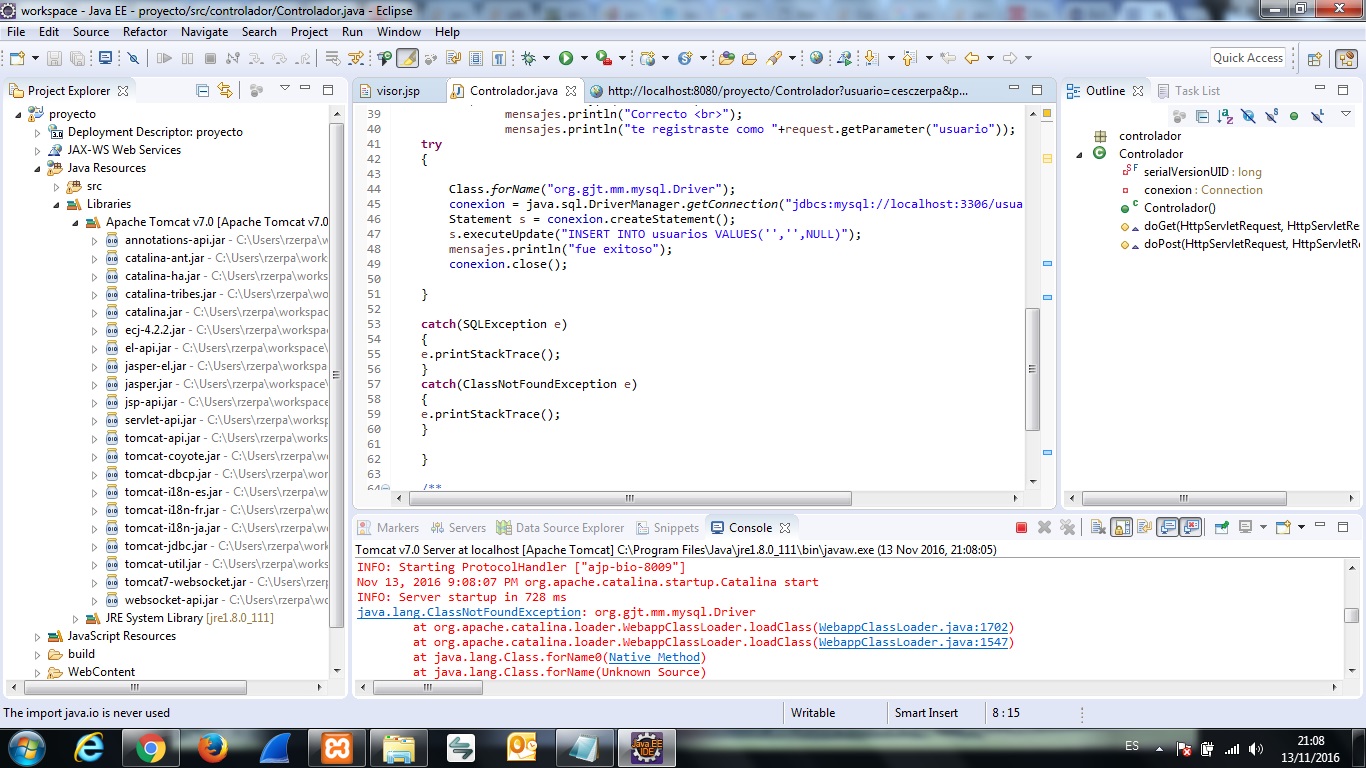
Task: Click the WebappClassLoader.java:1547 link
Action: coord(913,642)
